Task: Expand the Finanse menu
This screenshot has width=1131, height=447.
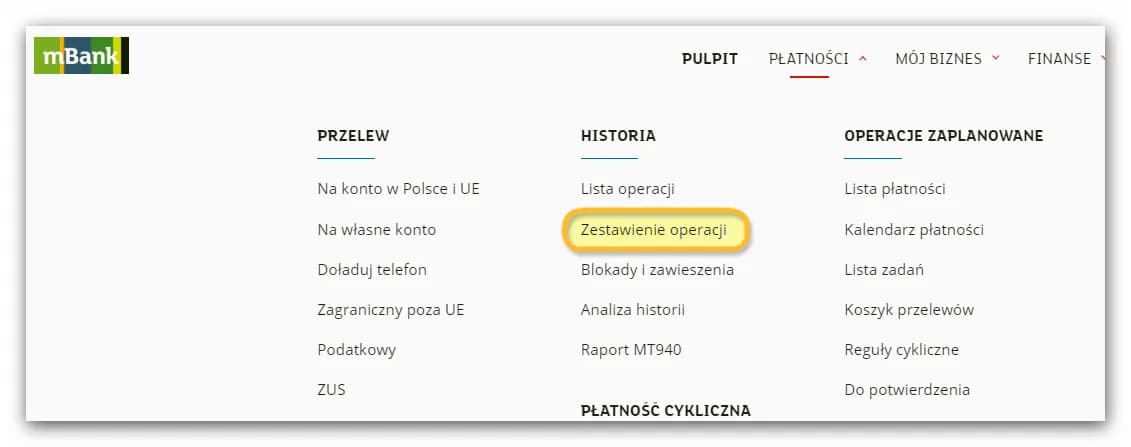Action: click(1060, 59)
